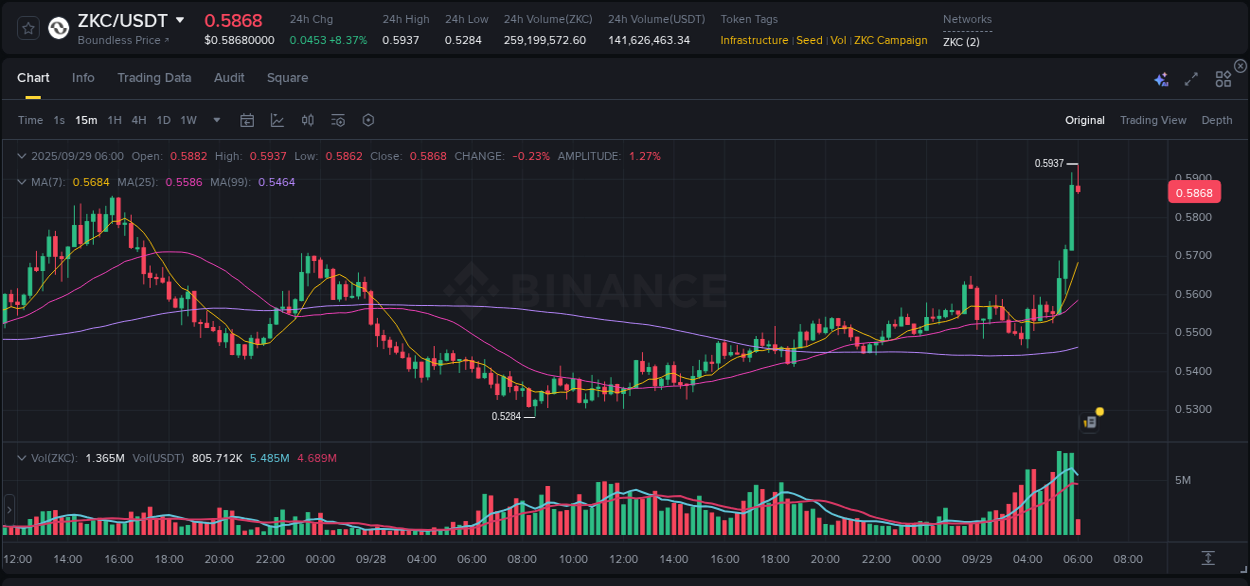The image size is (1250, 586).
Task: Open the ZKC/USDT pair dropdown
Action: 181,19
